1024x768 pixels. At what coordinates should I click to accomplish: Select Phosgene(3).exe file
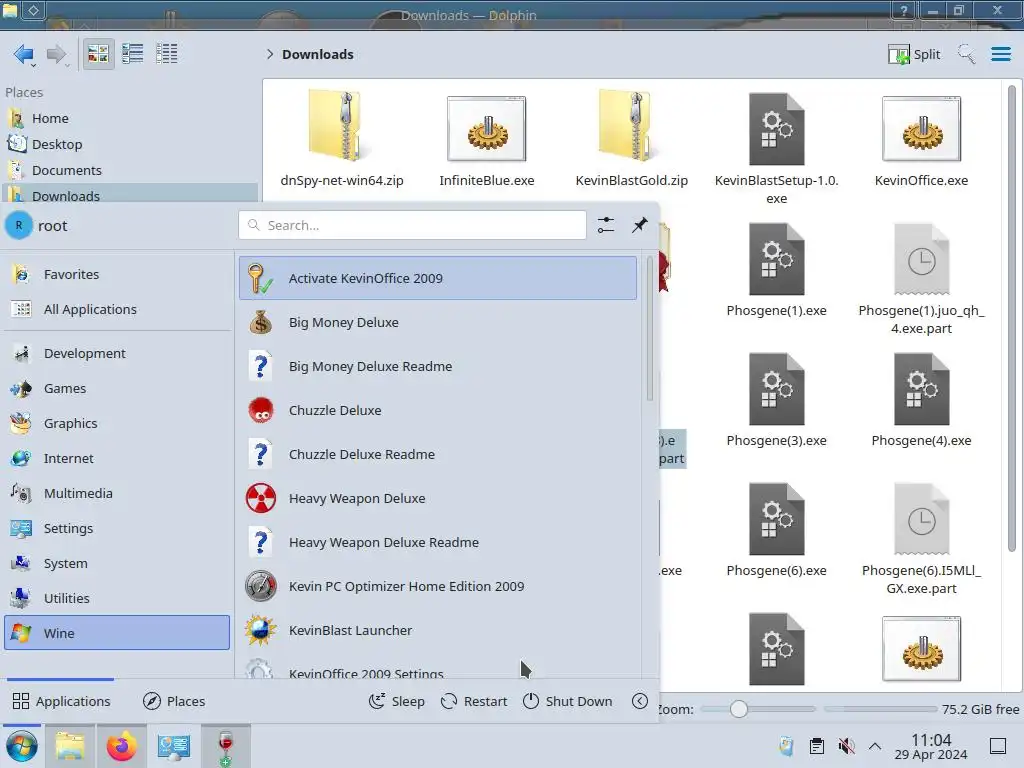click(776, 400)
